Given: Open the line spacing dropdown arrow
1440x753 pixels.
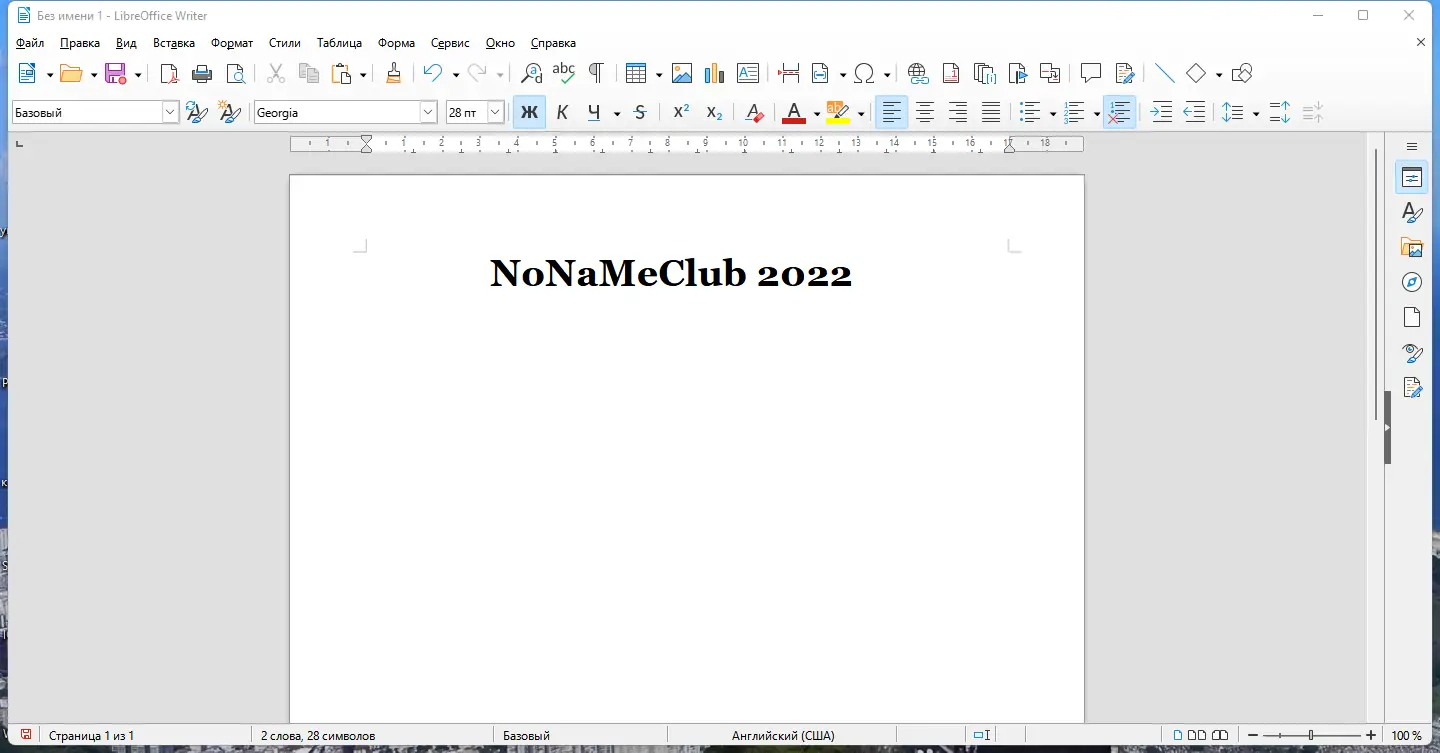Looking at the screenshot, I should point(1255,114).
